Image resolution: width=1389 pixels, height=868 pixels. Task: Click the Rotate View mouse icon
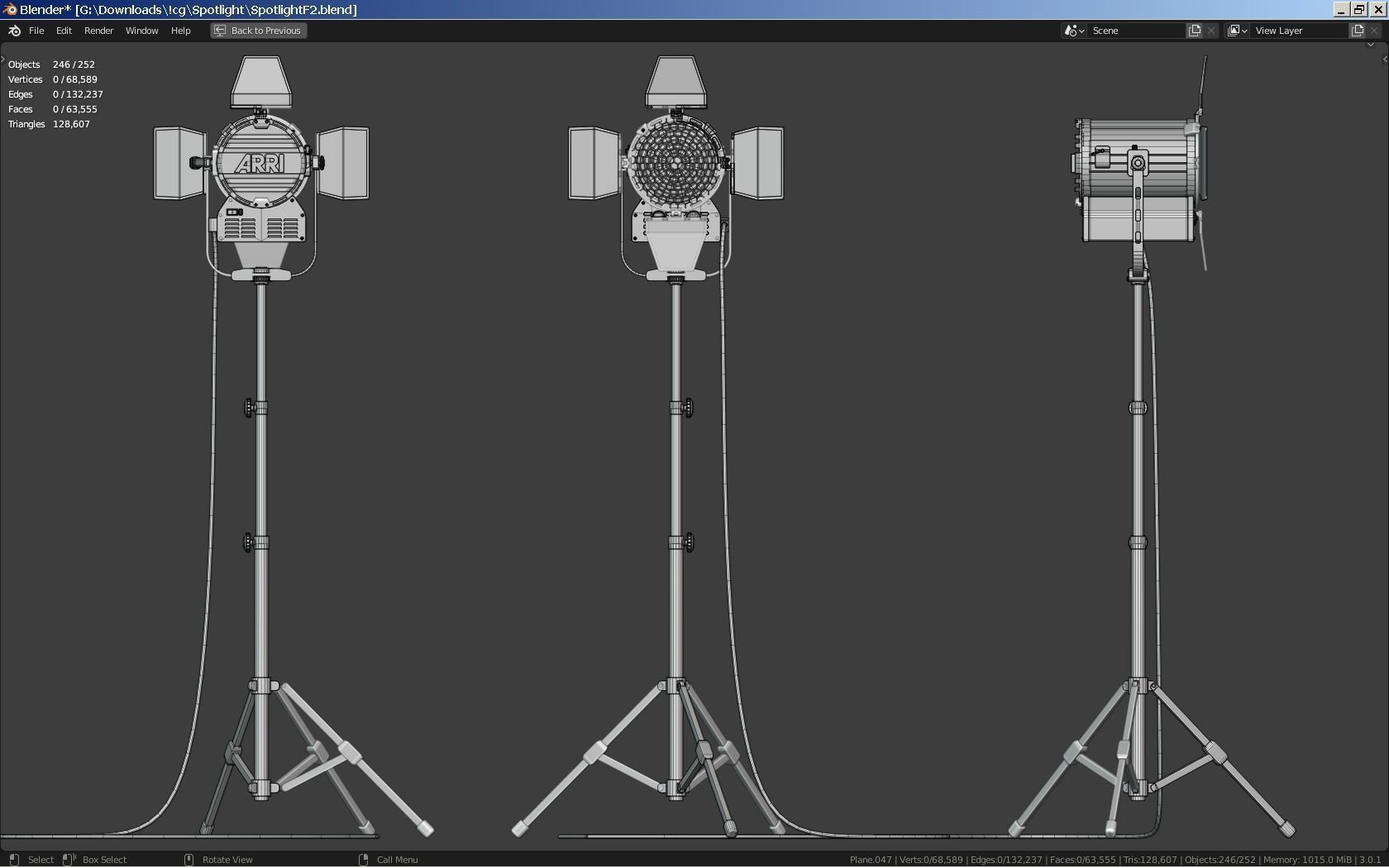pyautogui.click(x=189, y=860)
